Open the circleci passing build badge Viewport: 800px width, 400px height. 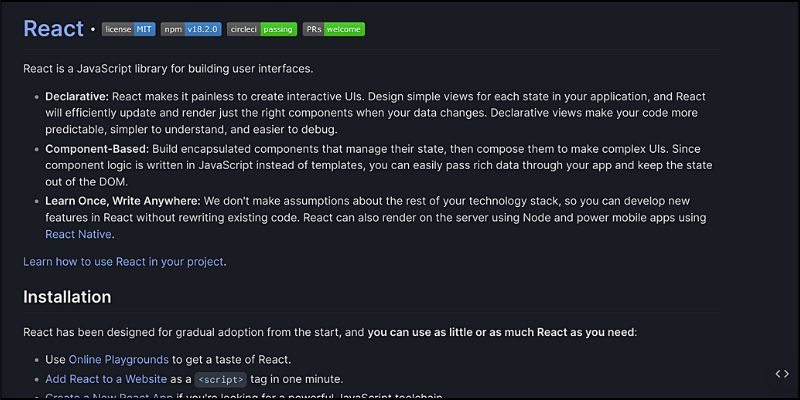[x=261, y=30]
